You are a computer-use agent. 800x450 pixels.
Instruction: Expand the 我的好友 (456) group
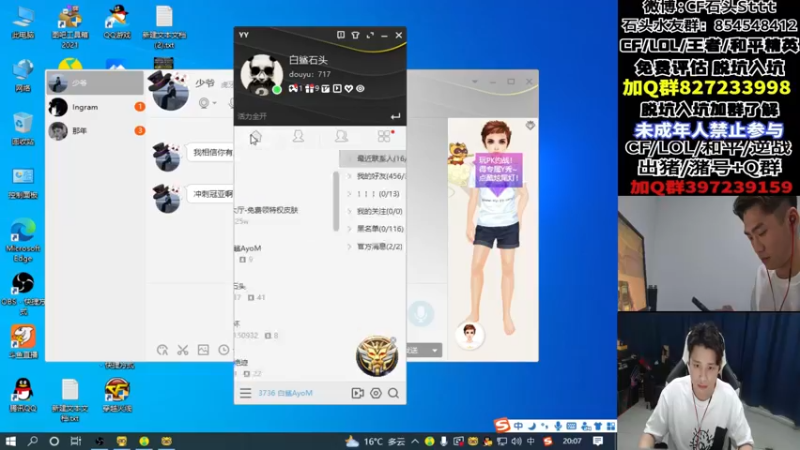point(373,176)
